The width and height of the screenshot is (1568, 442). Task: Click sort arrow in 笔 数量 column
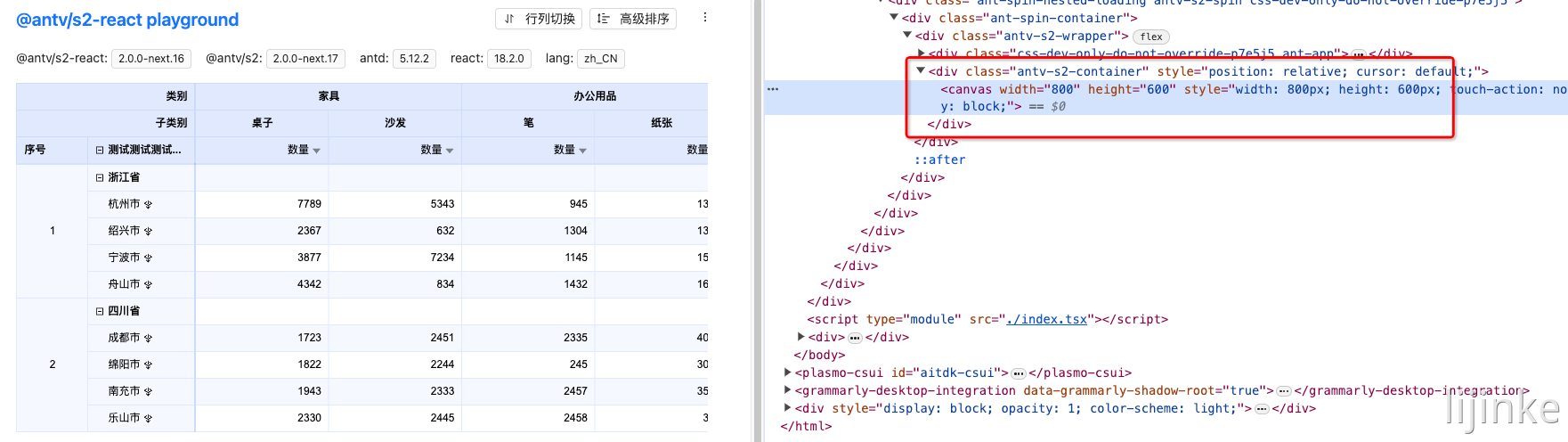[x=582, y=151]
